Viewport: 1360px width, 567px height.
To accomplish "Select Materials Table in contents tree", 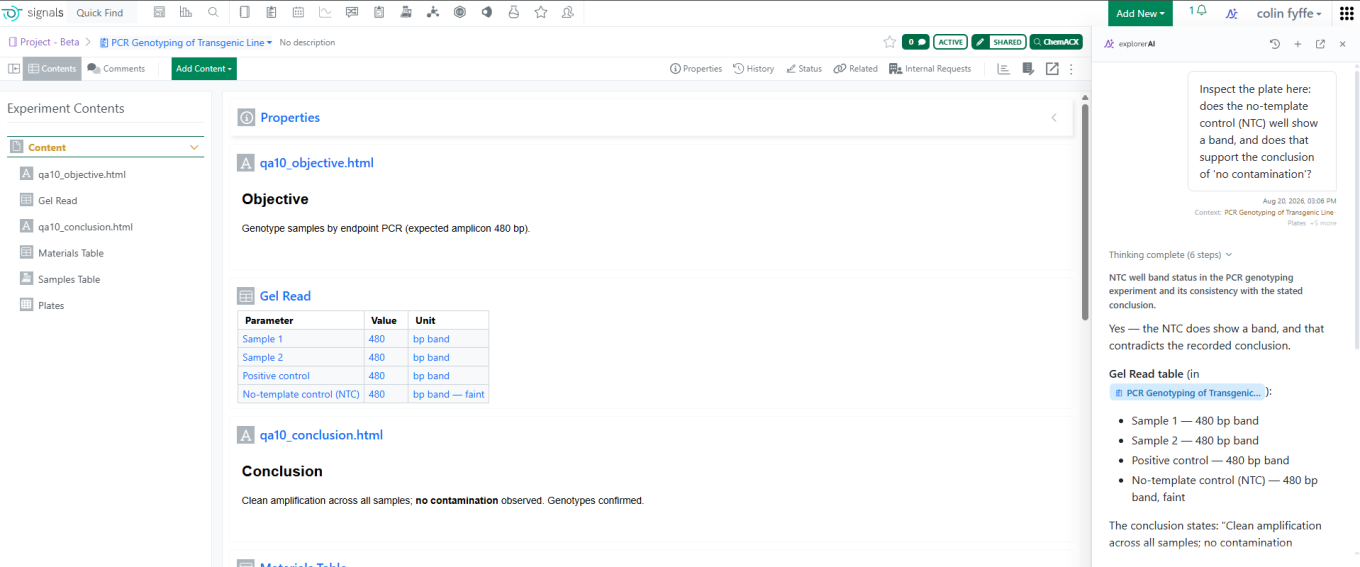I will click(71, 253).
